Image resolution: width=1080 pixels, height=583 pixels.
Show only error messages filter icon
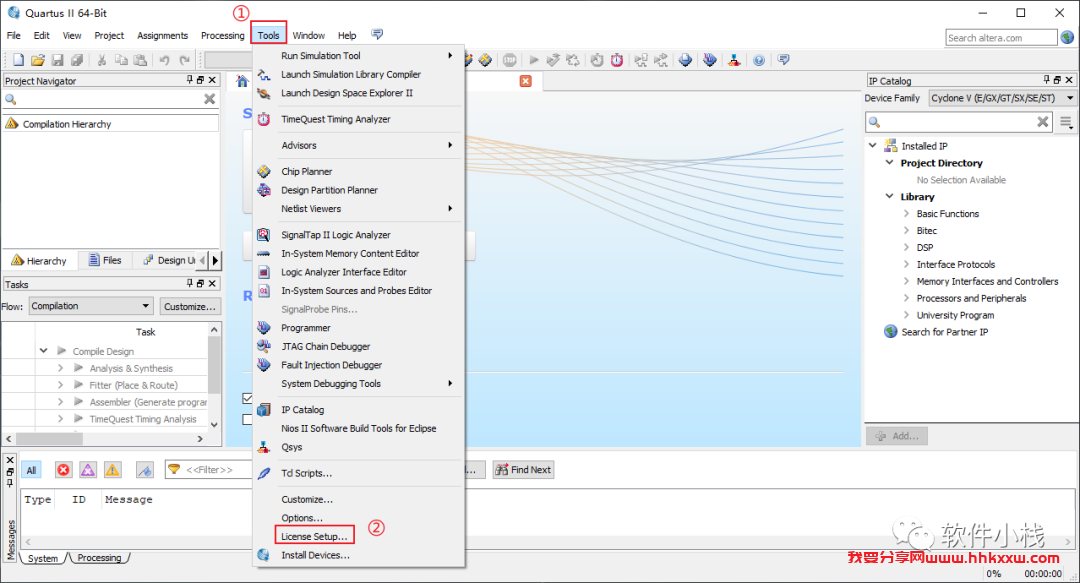tap(63, 470)
